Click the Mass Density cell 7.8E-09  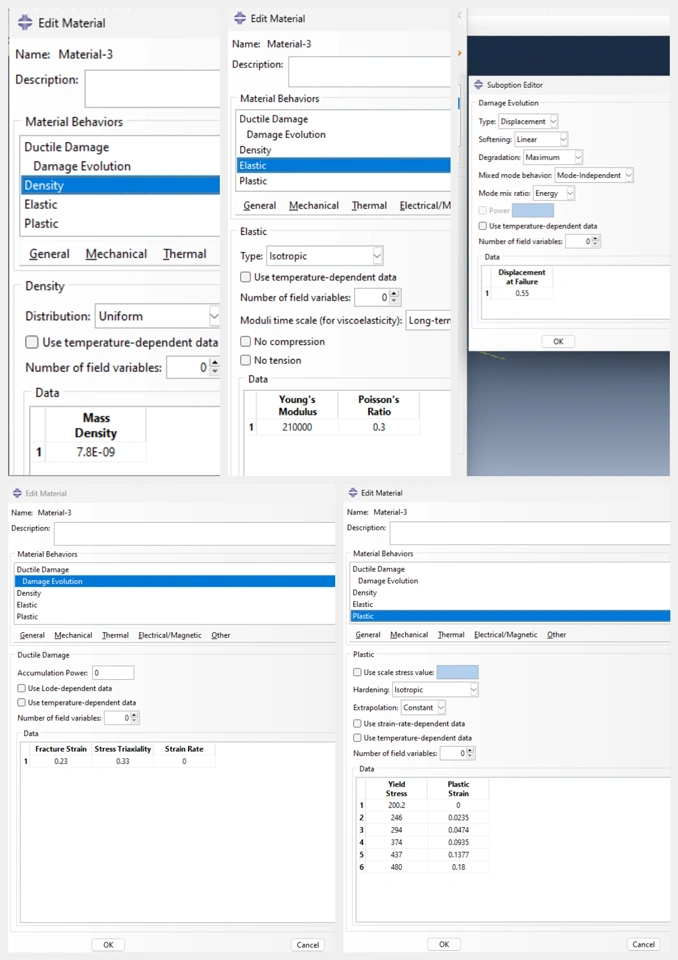[96, 452]
